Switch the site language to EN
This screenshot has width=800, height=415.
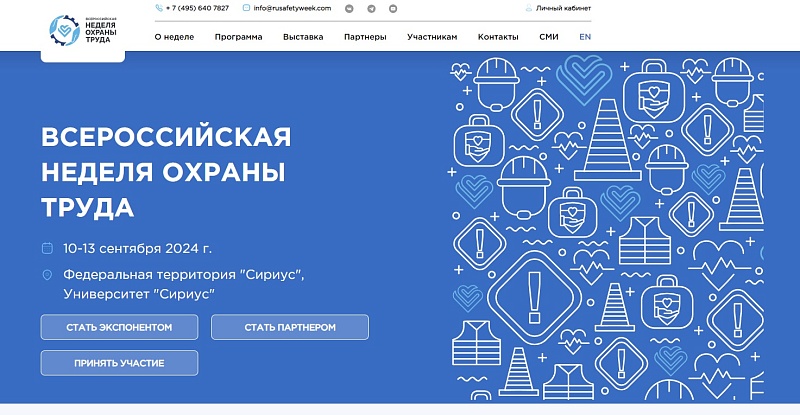point(585,37)
